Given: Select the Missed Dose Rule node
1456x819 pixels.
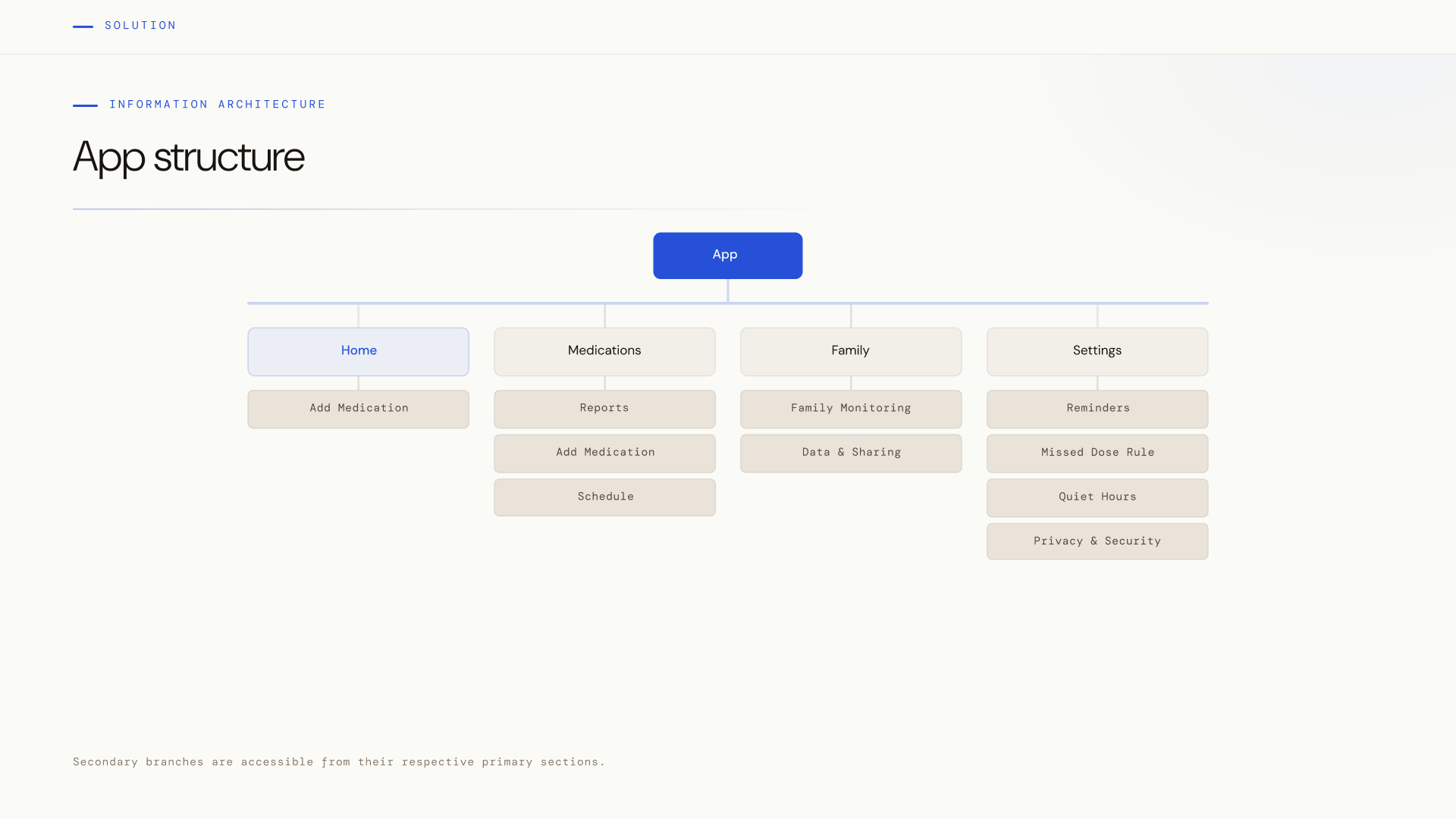Looking at the screenshot, I should [x=1097, y=453].
